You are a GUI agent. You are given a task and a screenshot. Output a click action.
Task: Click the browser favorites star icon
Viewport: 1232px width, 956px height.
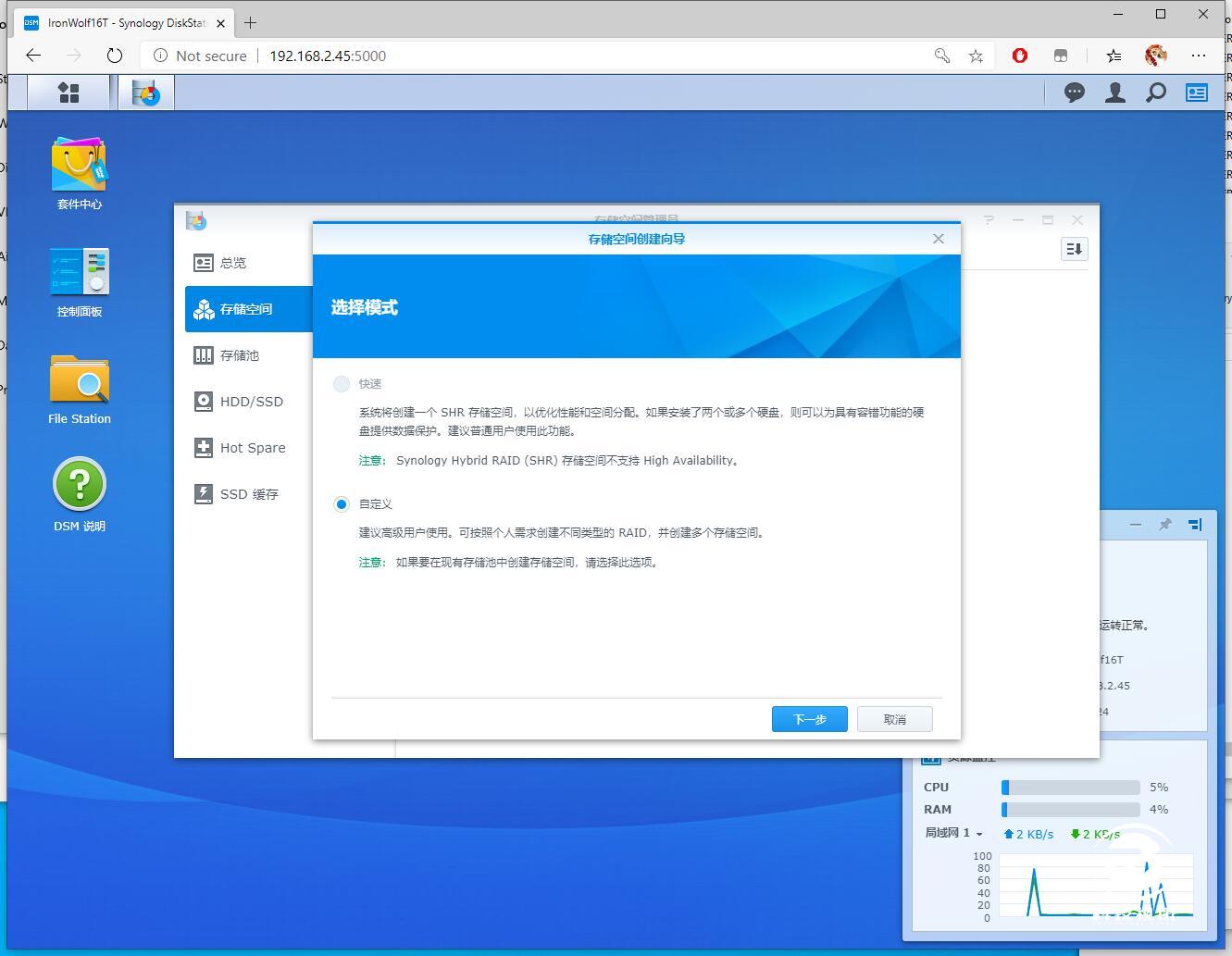pyautogui.click(x=976, y=56)
